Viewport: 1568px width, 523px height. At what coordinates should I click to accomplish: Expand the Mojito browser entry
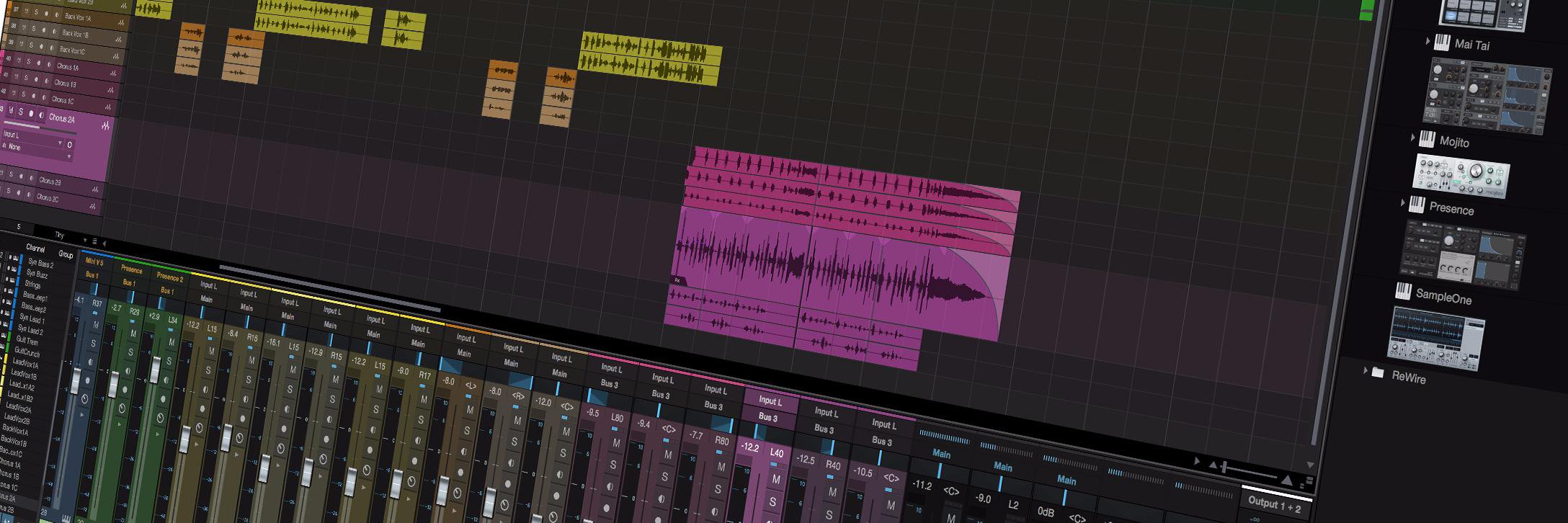click(x=1412, y=137)
